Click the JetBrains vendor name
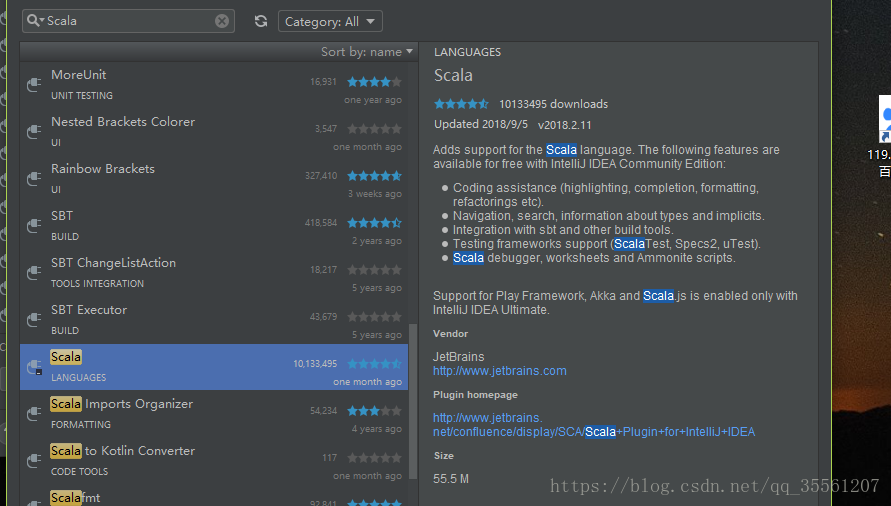Image resolution: width=891 pixels, height=506 pixels. coord(459,357)
